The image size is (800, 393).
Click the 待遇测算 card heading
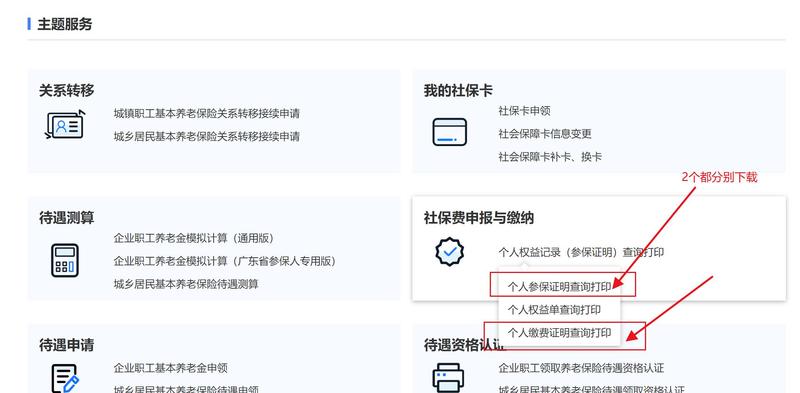66,218
